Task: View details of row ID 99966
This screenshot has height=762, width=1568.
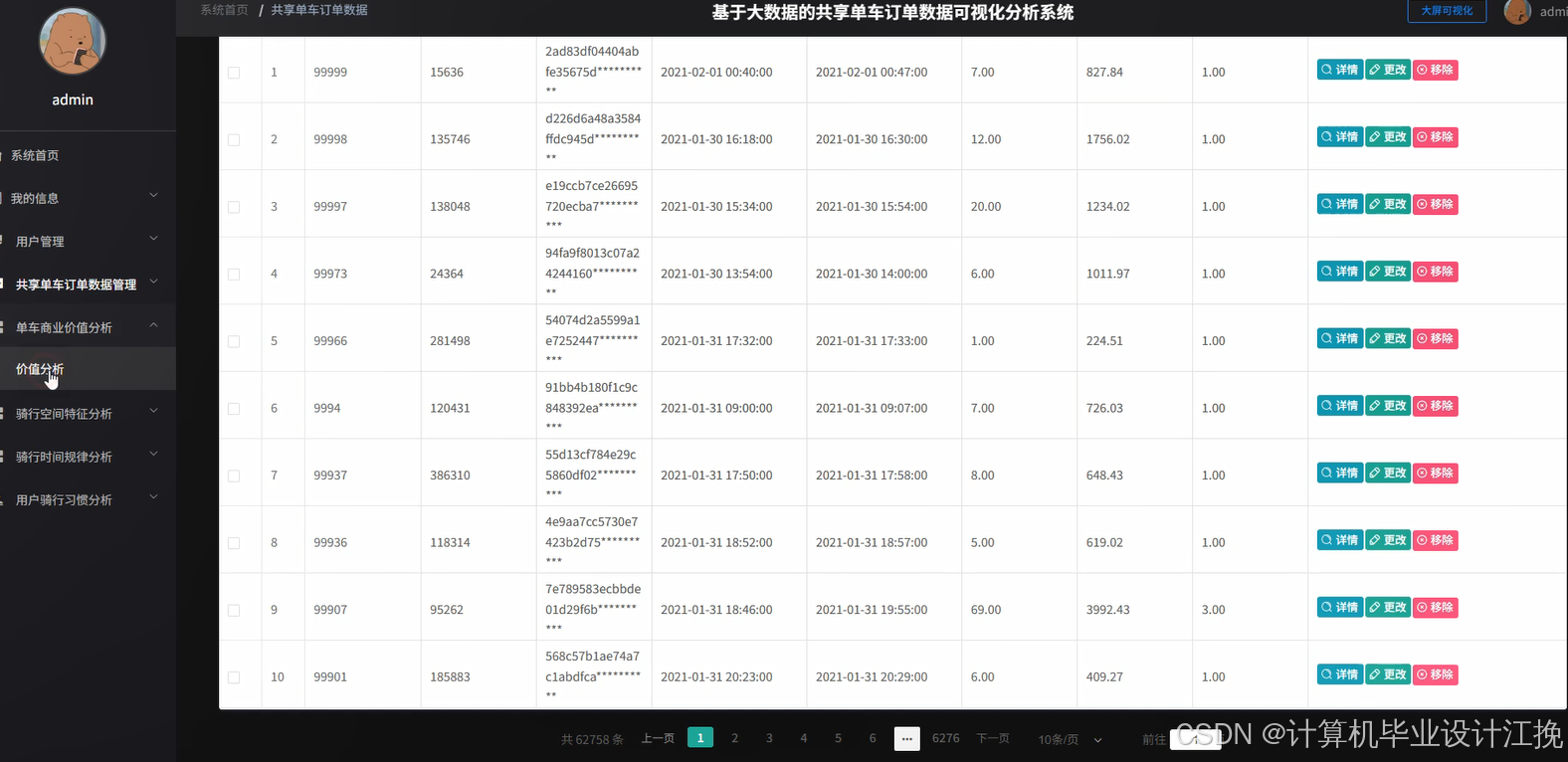Action: (1339, 338)
